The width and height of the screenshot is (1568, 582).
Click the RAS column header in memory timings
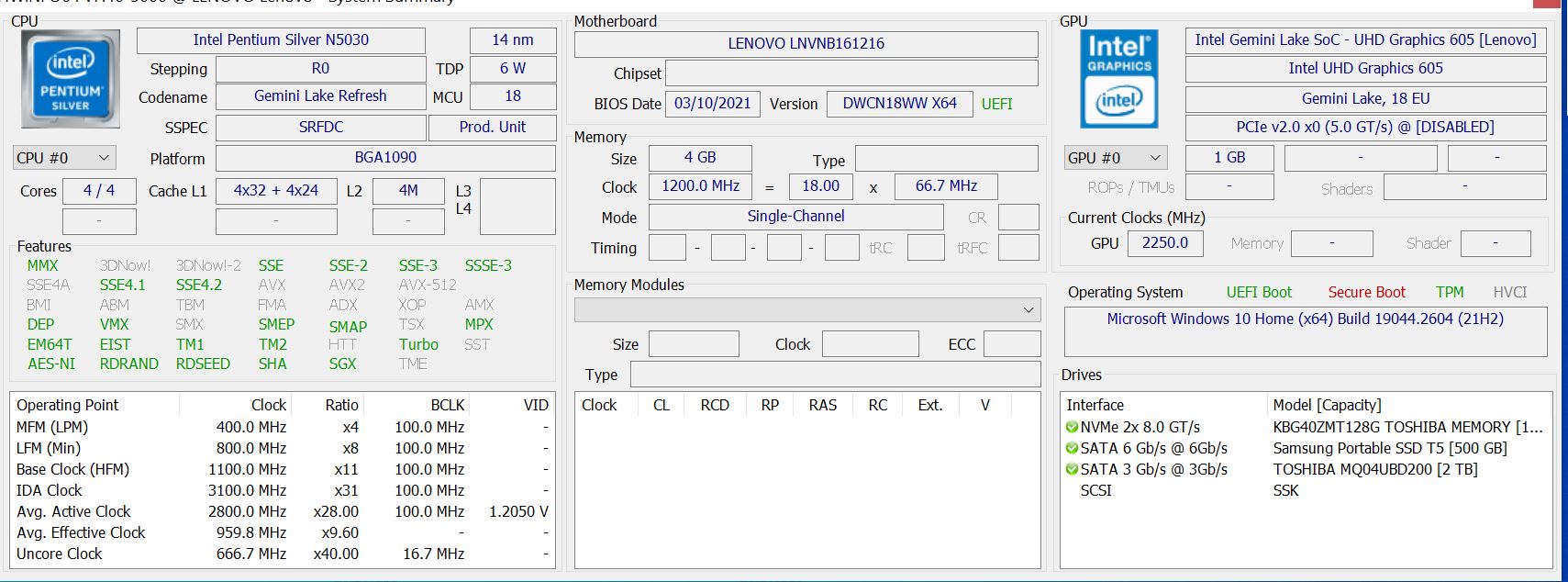[822, 405]
